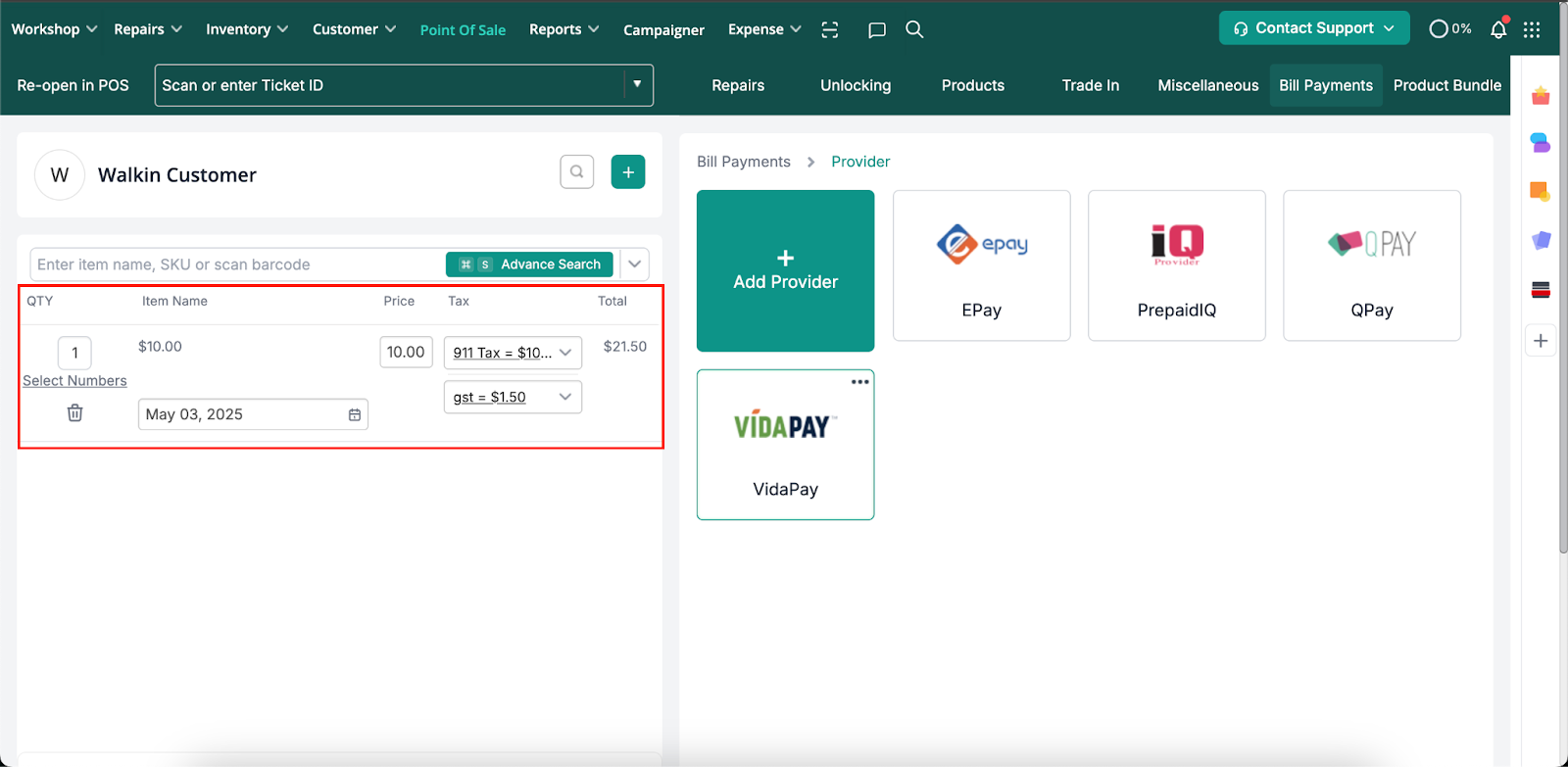The height and width of the screenshot is (767, 1568).
Task: Click the orange note sidebar icon
Action: pyautogui.click(x=1541, y=191)
